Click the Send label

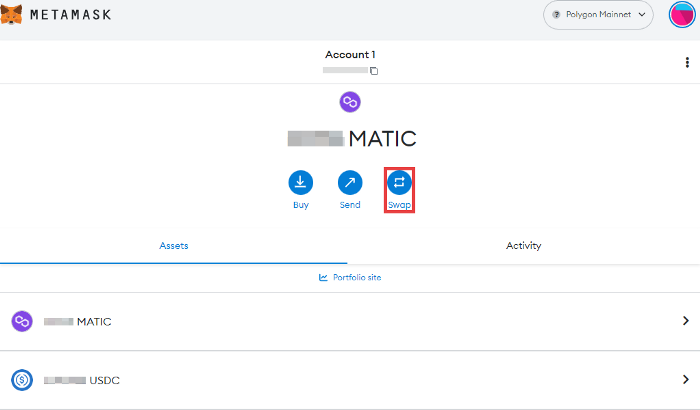click(x=350, y=205)
